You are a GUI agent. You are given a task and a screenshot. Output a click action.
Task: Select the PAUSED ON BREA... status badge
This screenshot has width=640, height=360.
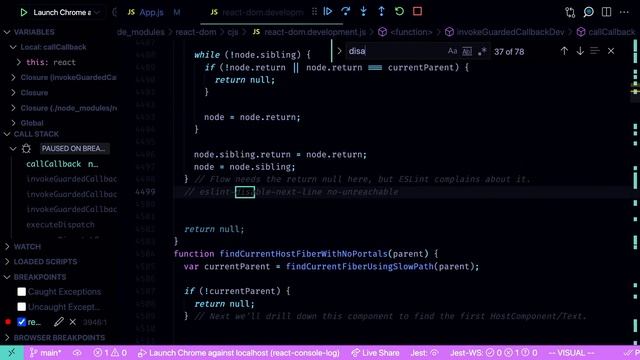74,149
